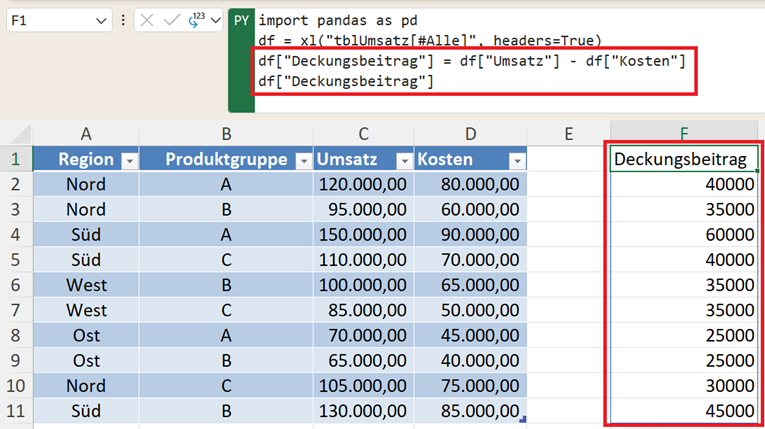
Task: Click the West cell in row 6
Action: tap(86, 285)
